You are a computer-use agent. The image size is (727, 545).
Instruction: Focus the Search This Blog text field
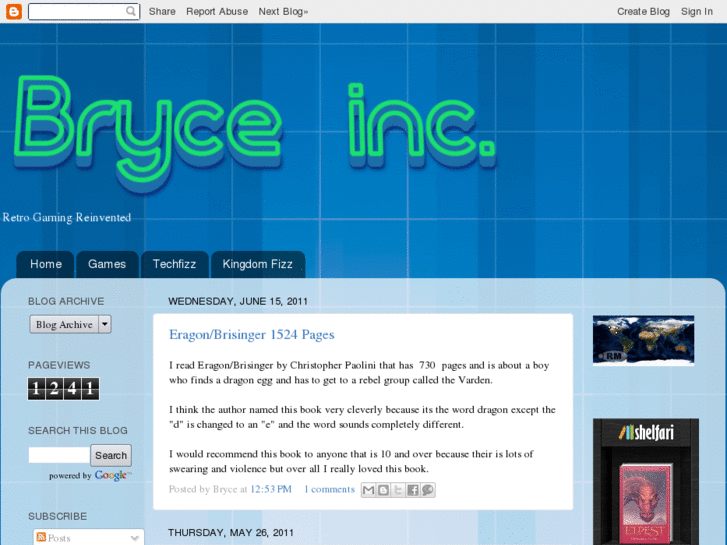[x=59, y=455]
